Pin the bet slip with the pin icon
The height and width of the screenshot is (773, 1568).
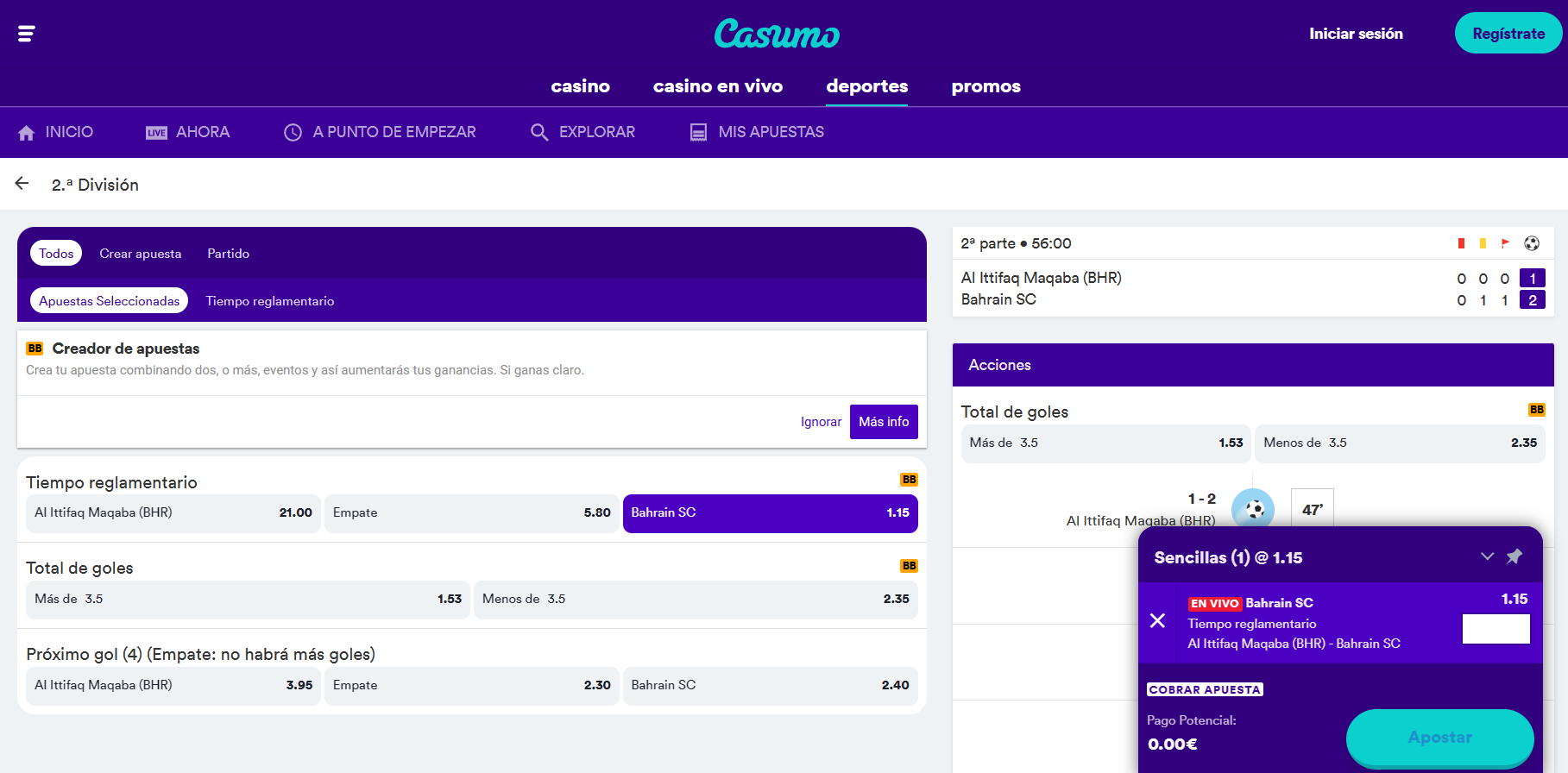(x=1514, y=556)
